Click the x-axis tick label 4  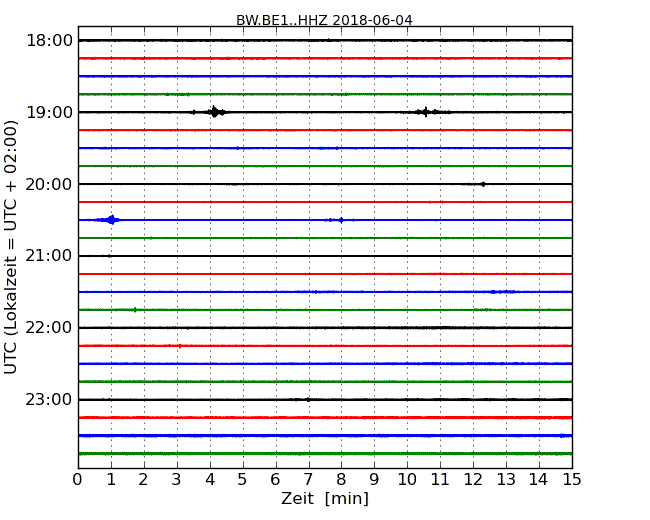click(210, 480)
